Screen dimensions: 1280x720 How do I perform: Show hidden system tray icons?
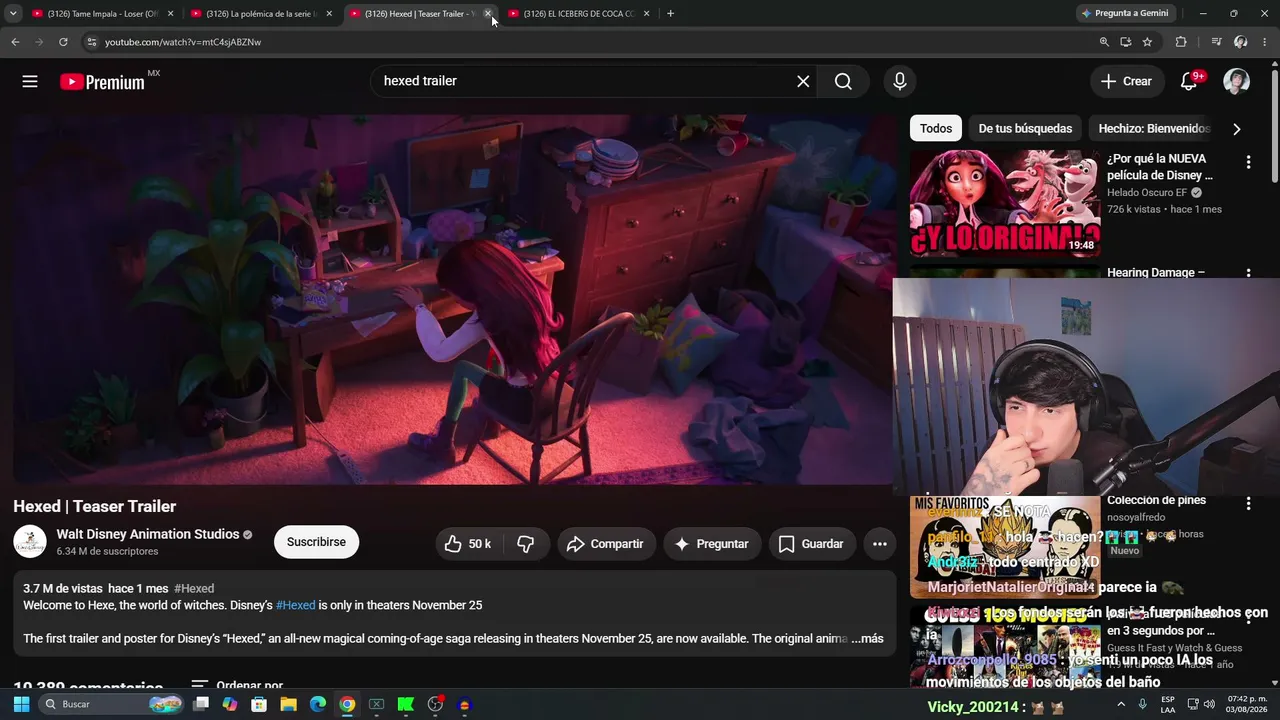point(1120,704)
